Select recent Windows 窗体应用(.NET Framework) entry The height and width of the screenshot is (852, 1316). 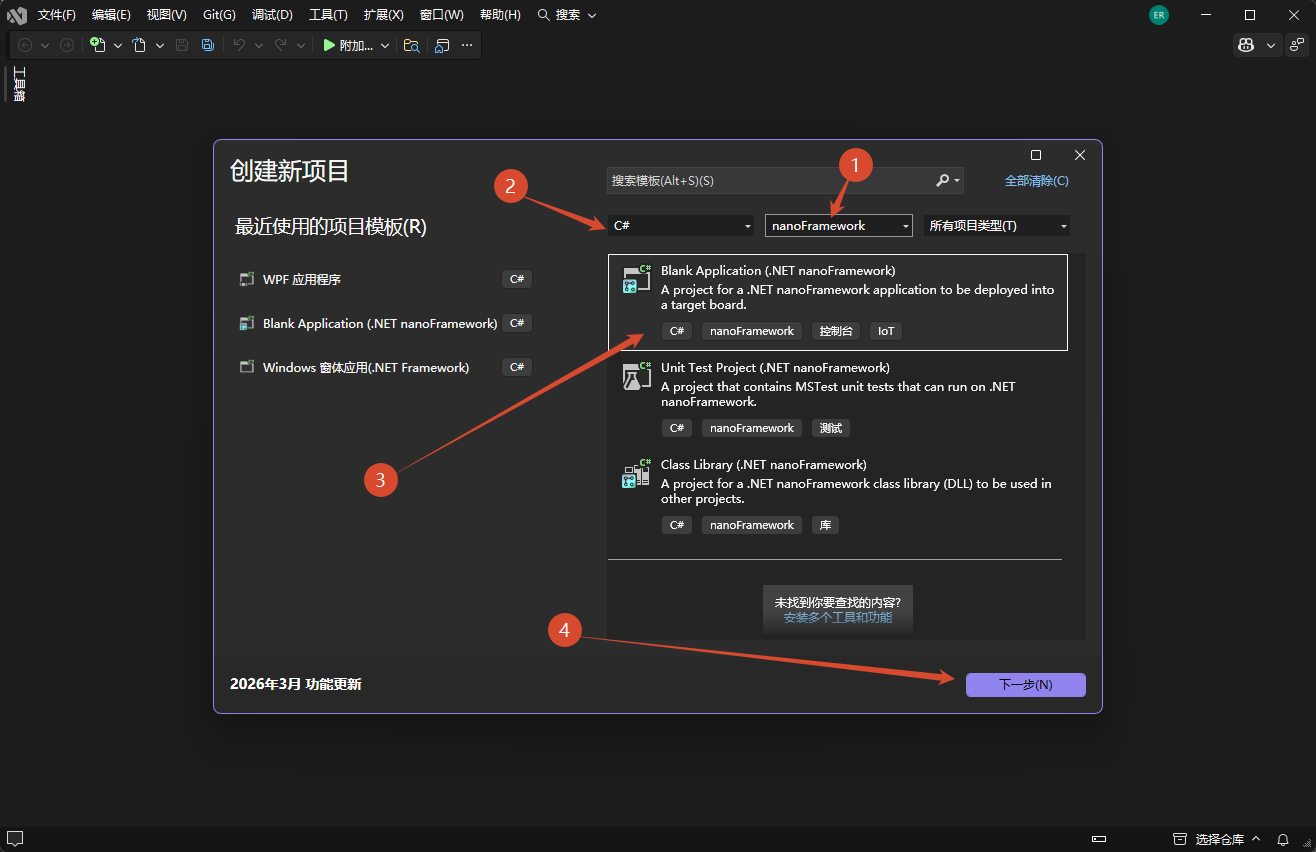pos(366,368)
